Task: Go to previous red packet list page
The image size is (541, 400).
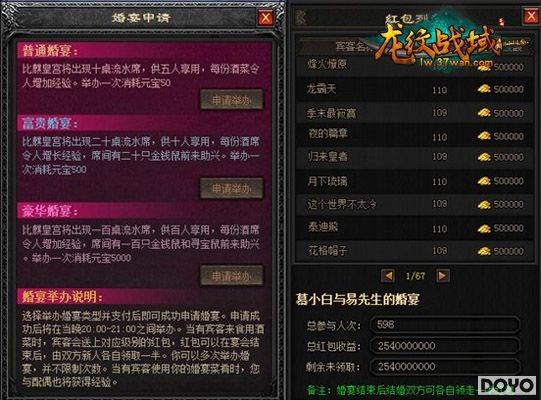Action: click(x=389, y=276)
